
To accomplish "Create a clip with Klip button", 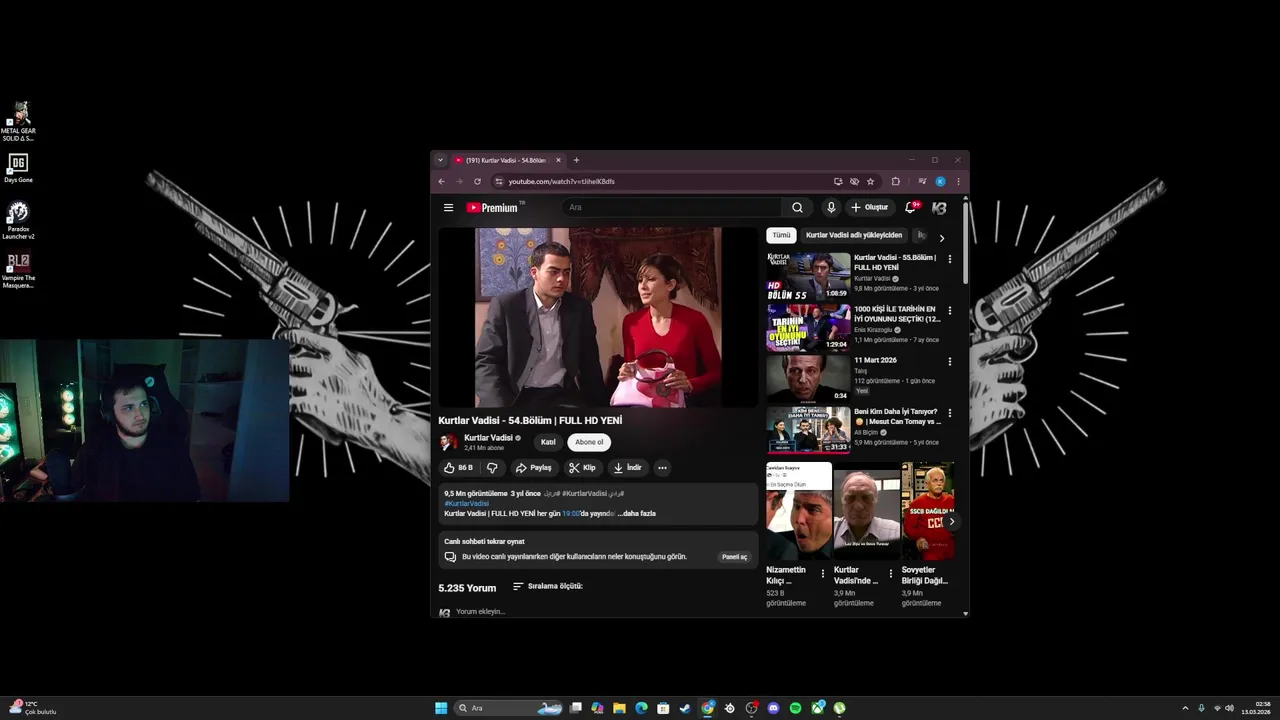I will click(x=582, y=468).
